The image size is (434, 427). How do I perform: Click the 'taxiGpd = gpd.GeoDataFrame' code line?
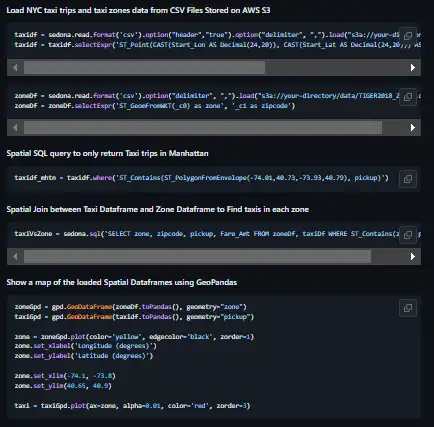(134, 317)
